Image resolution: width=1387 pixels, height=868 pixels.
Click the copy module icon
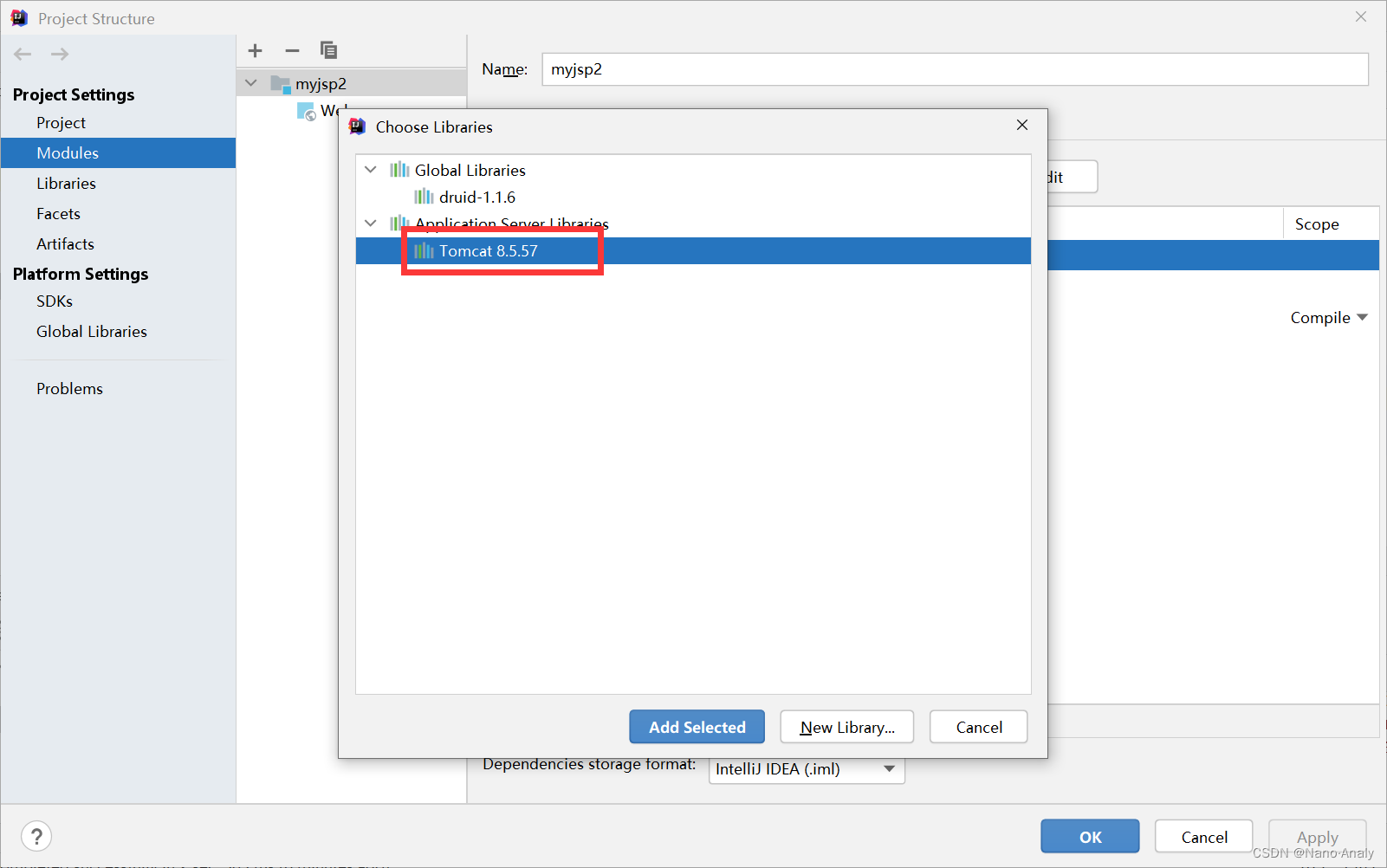(328, 50)
